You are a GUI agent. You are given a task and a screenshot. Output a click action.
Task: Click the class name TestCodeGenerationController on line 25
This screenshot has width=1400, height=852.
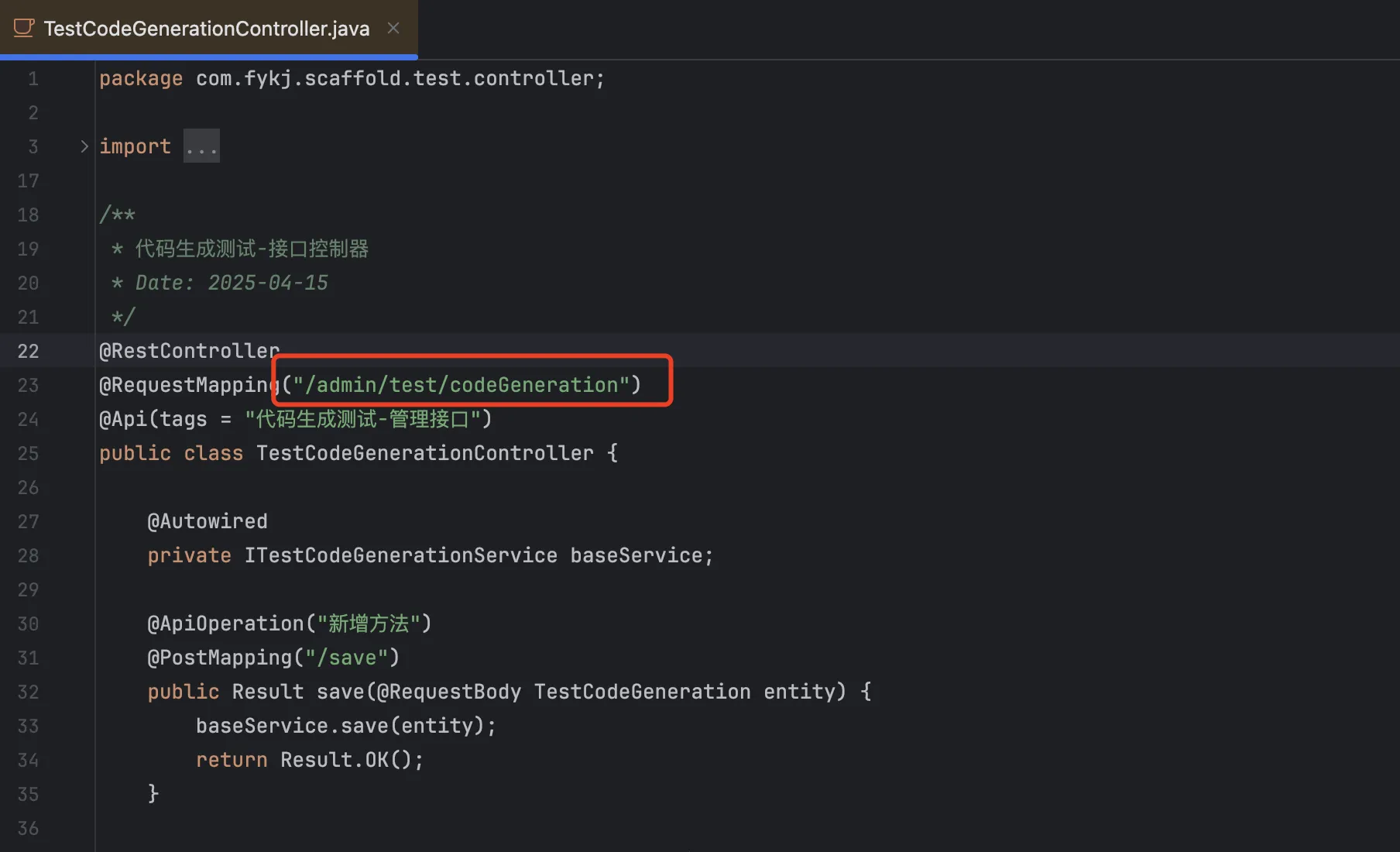(x=425, y=453)
